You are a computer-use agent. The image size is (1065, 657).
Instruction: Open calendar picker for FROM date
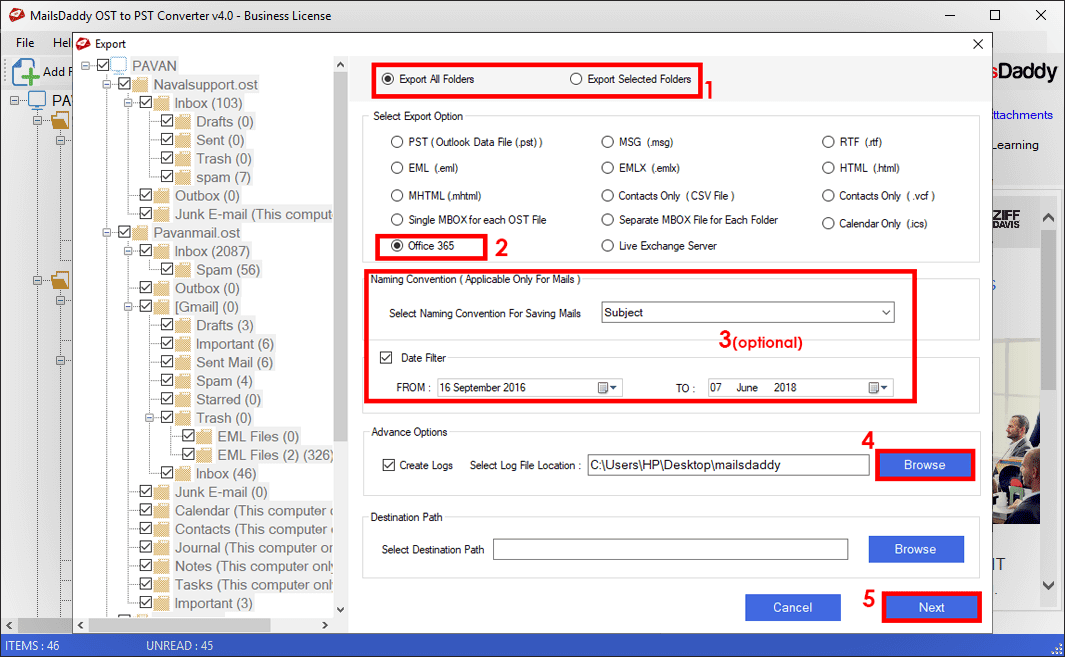tap(607, 387)
